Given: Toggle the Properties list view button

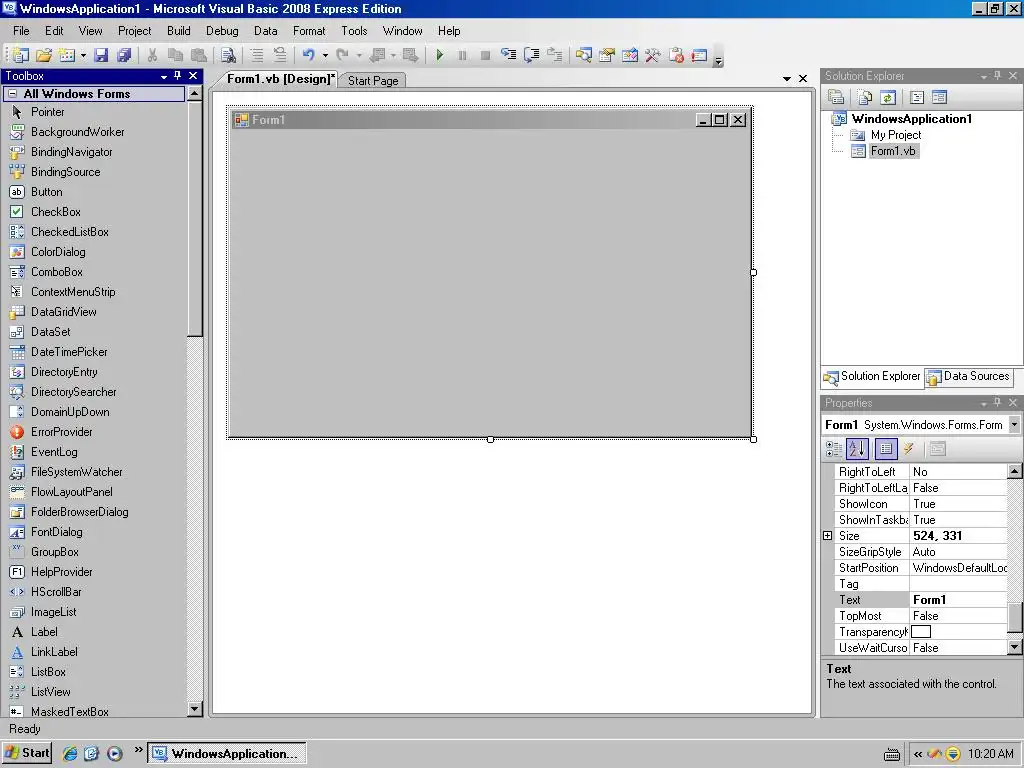Looking at the screenshot, I should pos(886,449).
